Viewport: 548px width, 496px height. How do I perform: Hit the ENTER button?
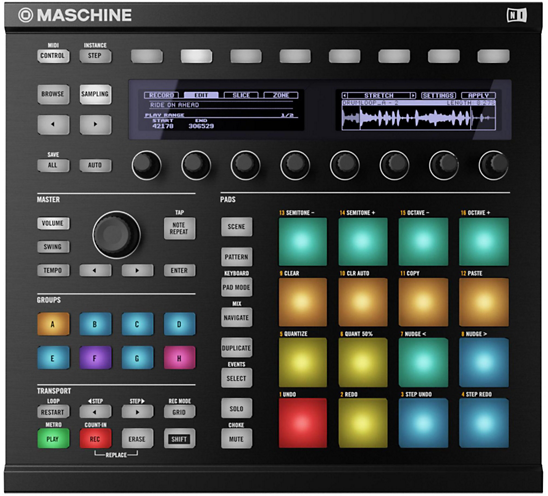(179, 271)
